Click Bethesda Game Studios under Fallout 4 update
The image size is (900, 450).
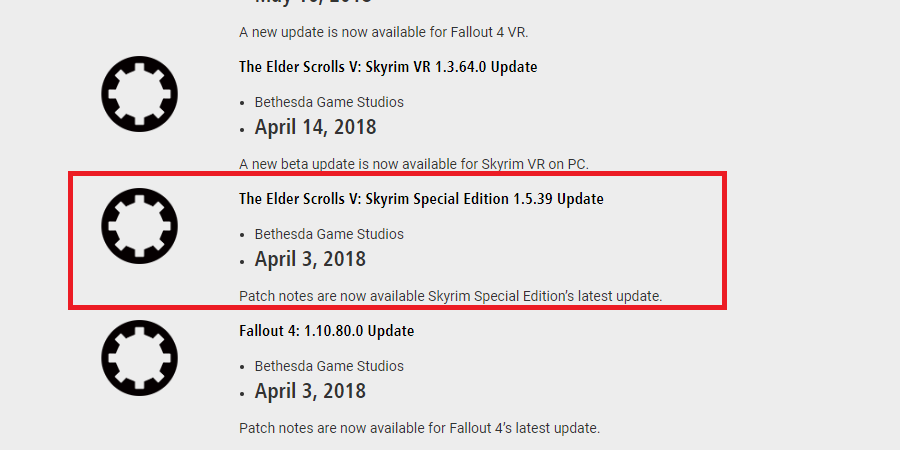329,366
